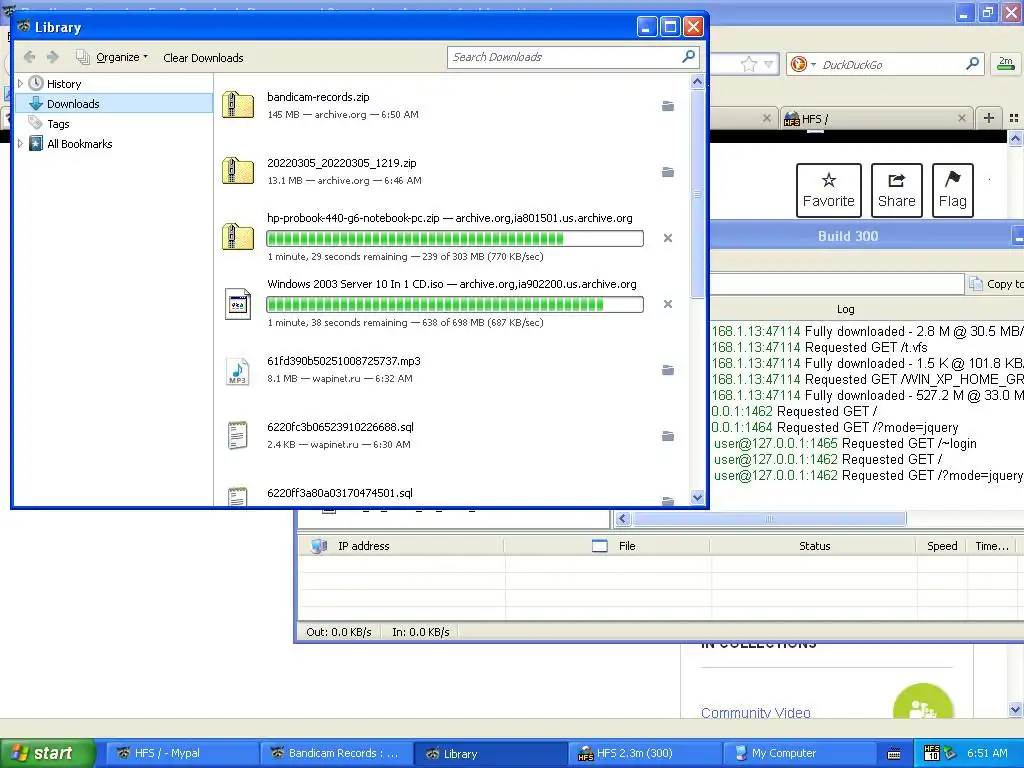Click the bookmark star in browser address bar
Image resolution: width=1024 pixels, height=768 pixels.
point(748,64)
